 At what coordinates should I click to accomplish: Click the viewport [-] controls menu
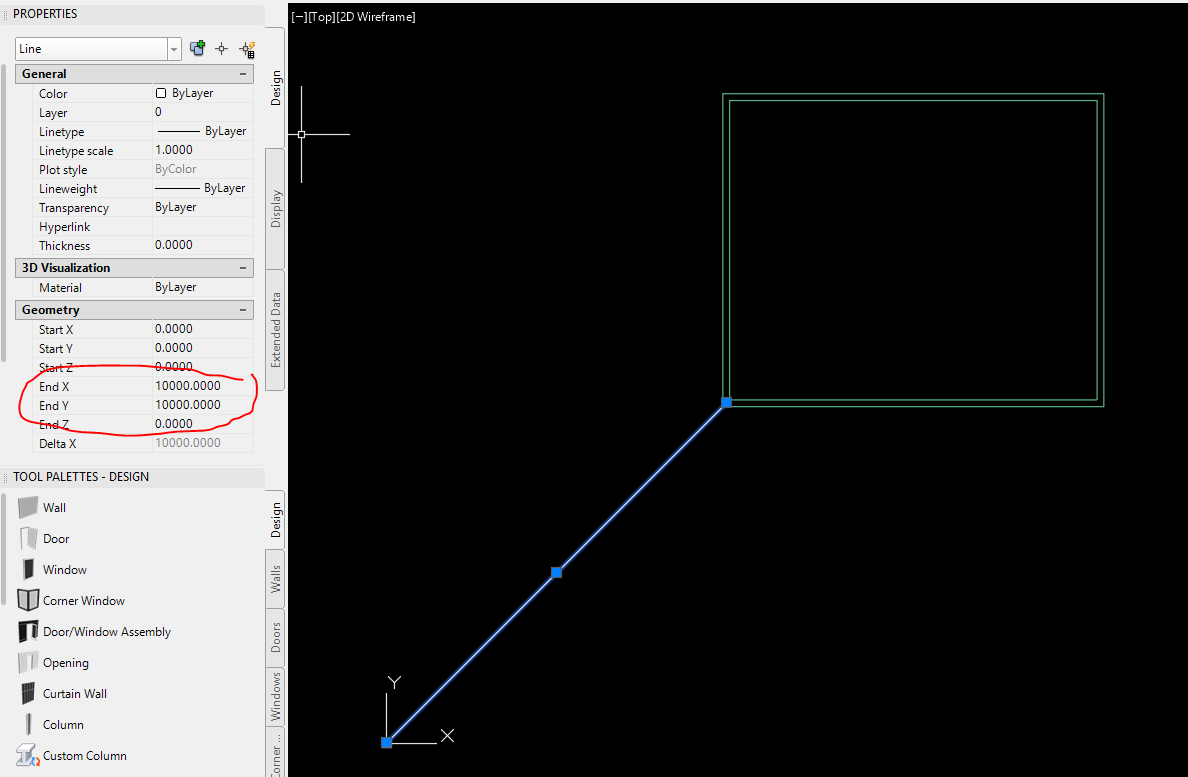[x=299, y=17]
